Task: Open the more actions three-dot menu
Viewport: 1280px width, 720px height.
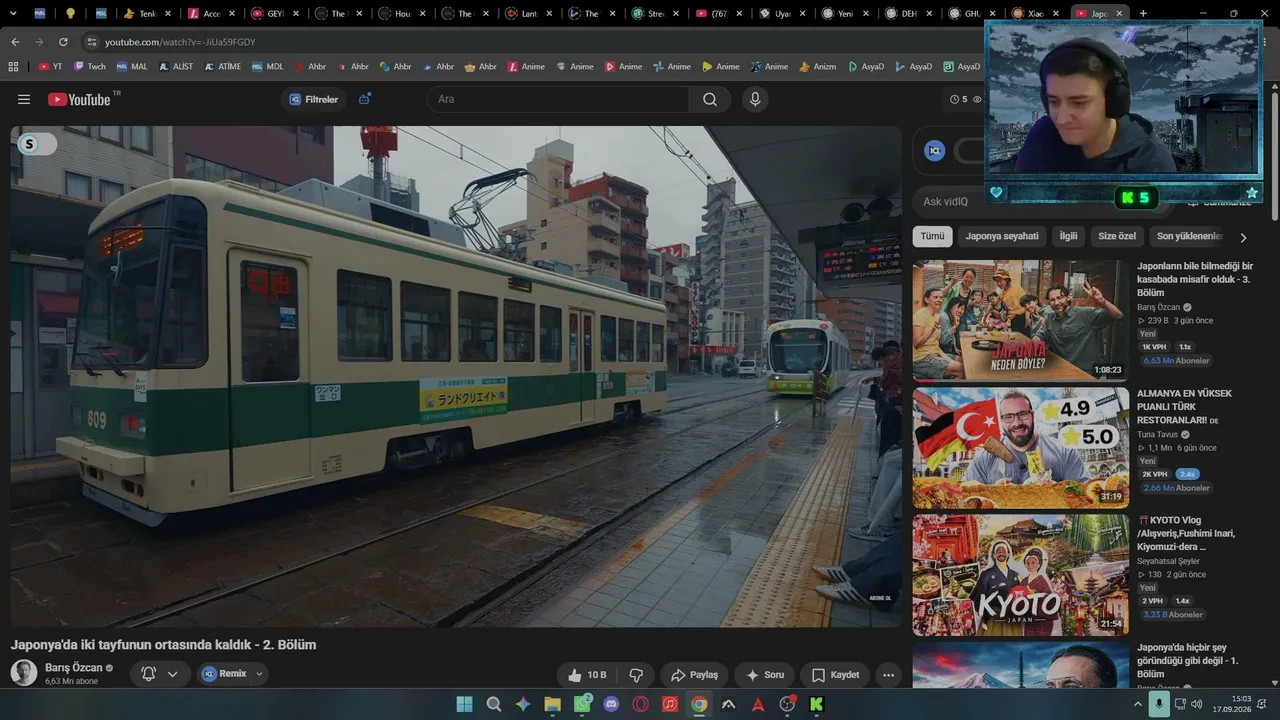Action: pyautogui.click(x=889, y=675)
